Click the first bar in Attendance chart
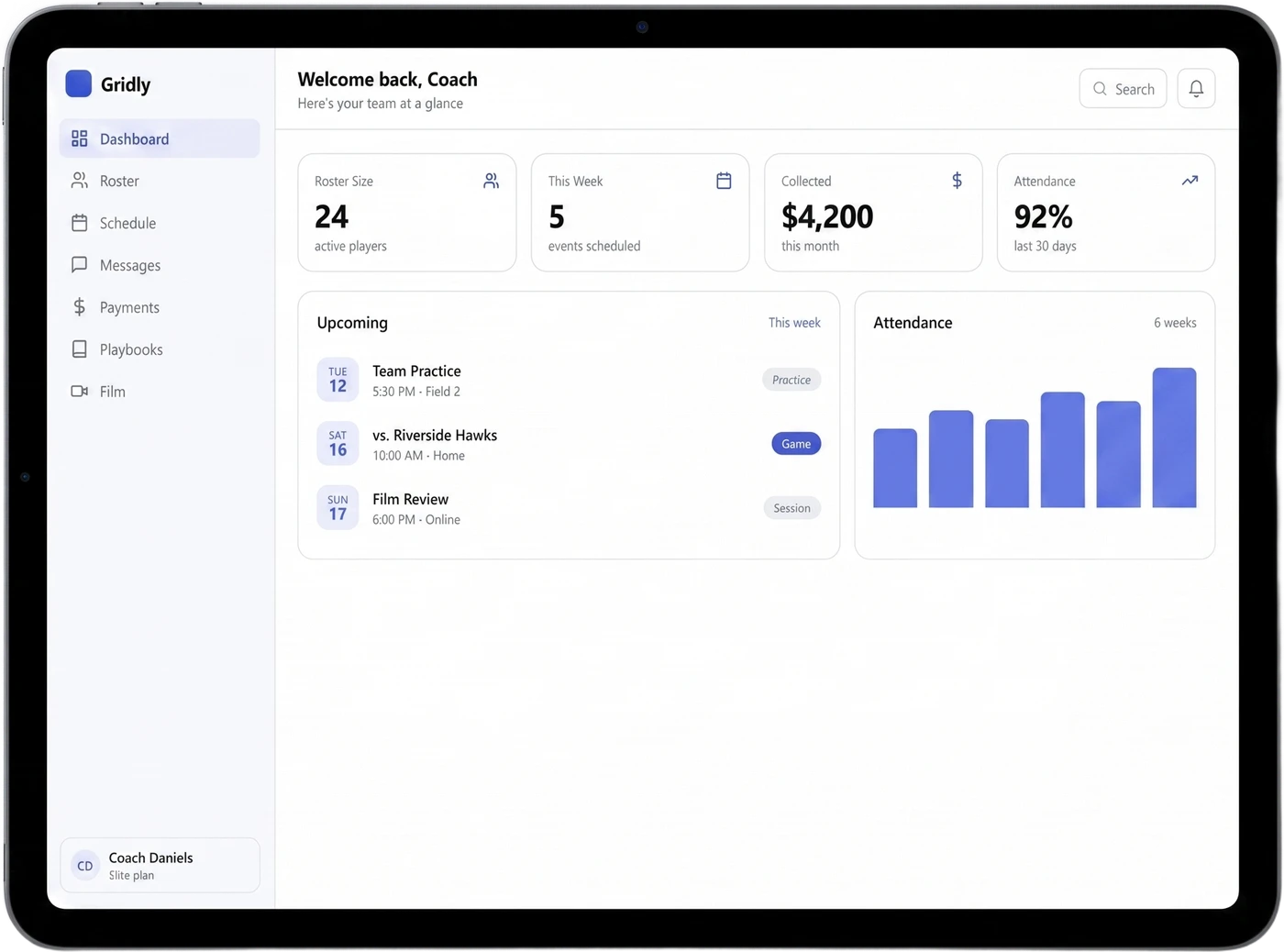 [895, 468]
